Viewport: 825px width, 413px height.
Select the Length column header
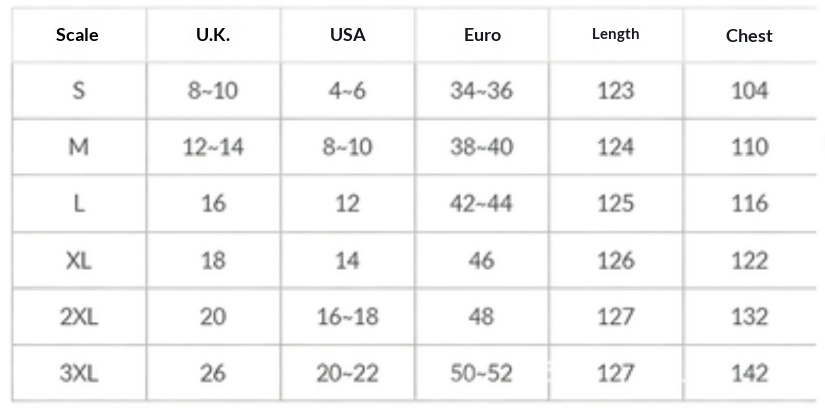coord(615,34)
